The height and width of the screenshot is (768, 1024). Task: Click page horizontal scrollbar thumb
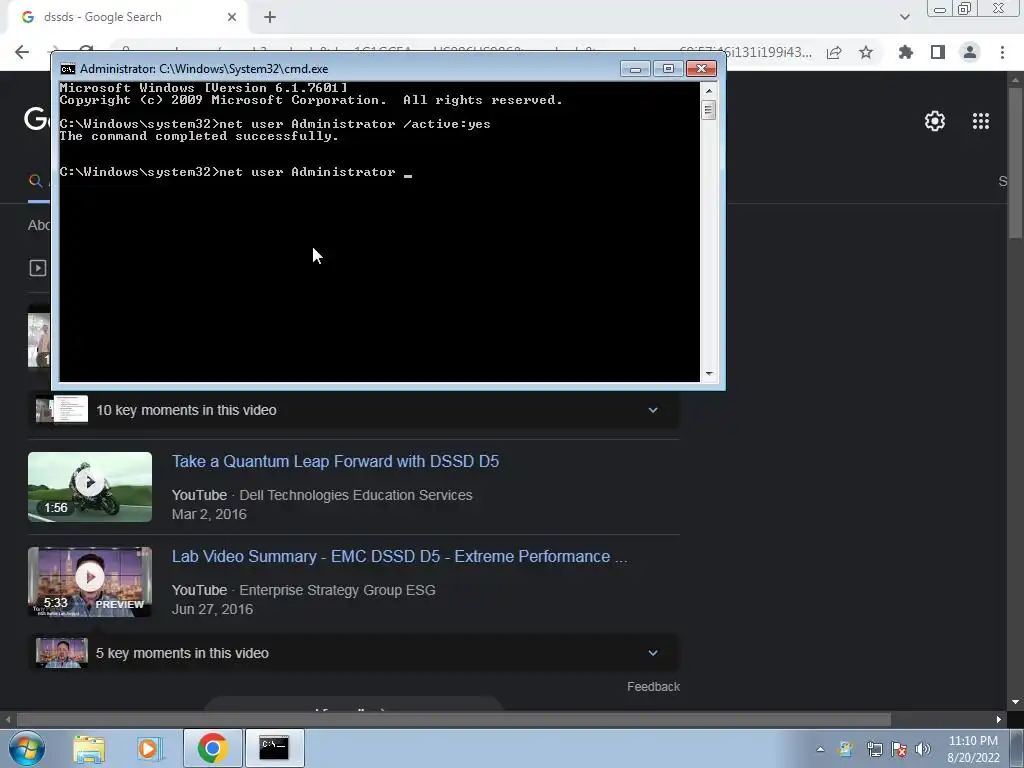point(453,719)
